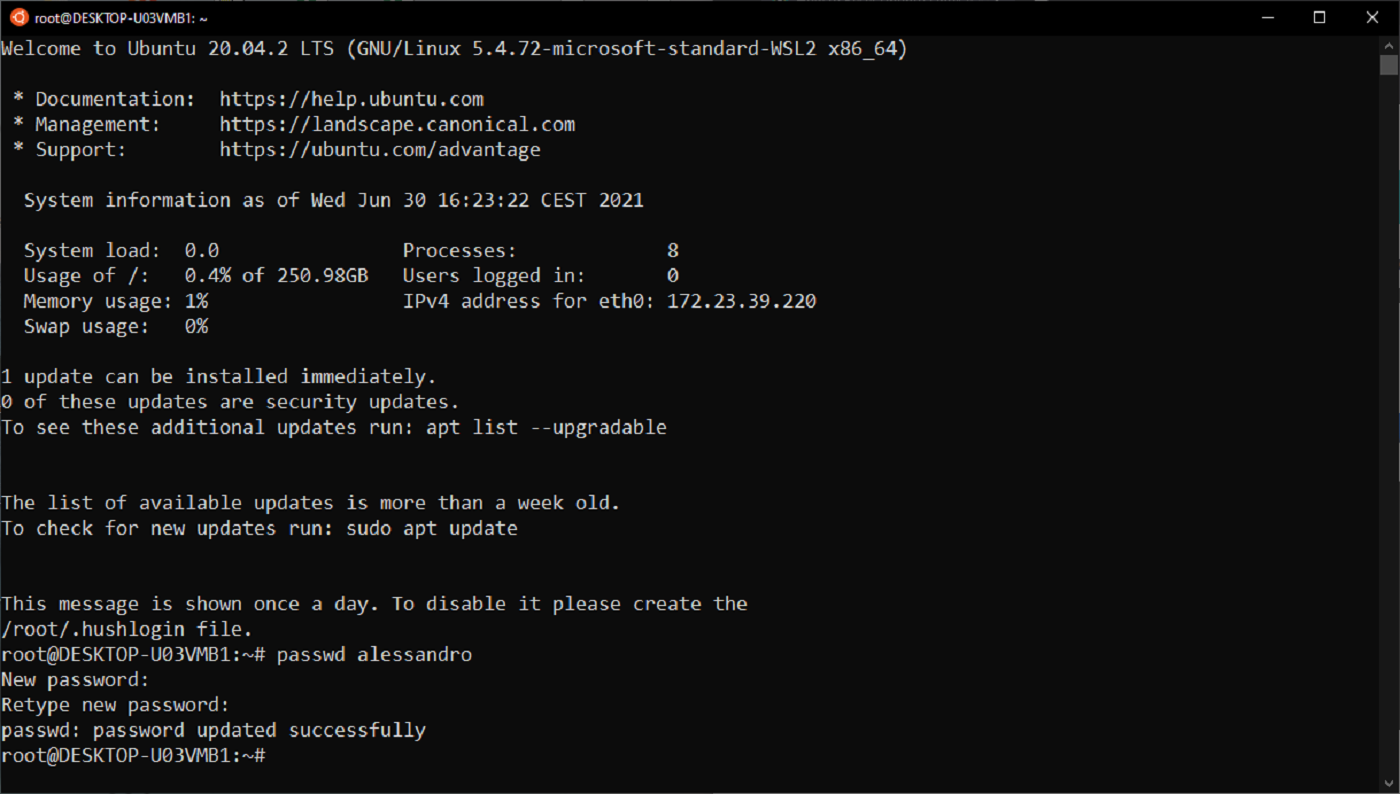This screenshot has width=1400, height=794.
Task: Open the https://help.ubuntu.com documentation link
Action: pos(351,98)
